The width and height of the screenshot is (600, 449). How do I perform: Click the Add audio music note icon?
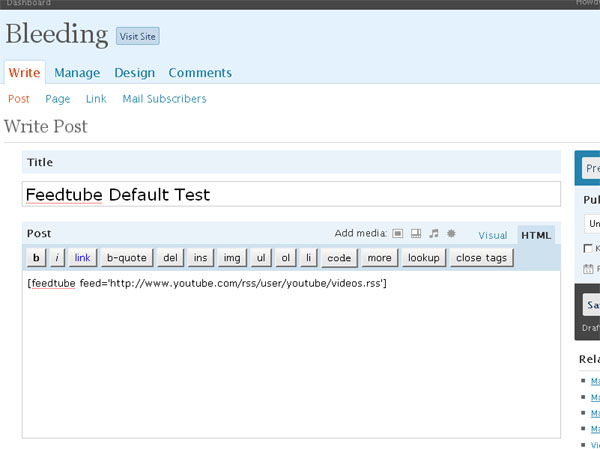(434, 233)
